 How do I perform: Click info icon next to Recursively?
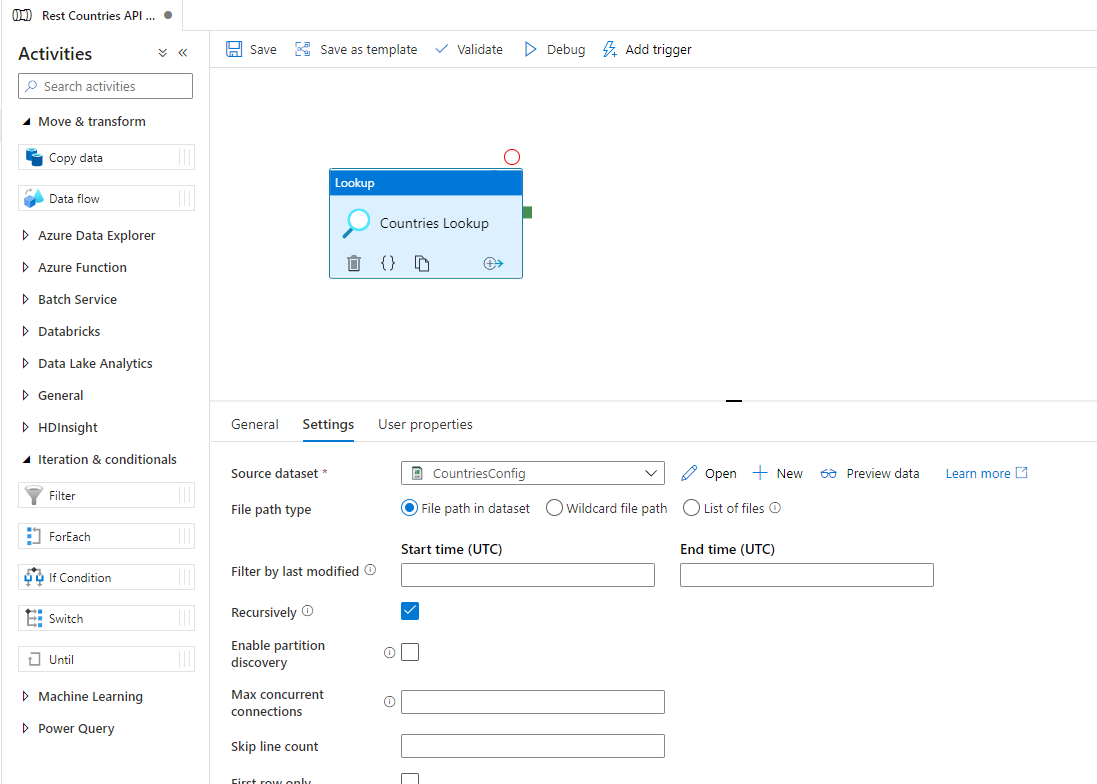coord(307,611)
